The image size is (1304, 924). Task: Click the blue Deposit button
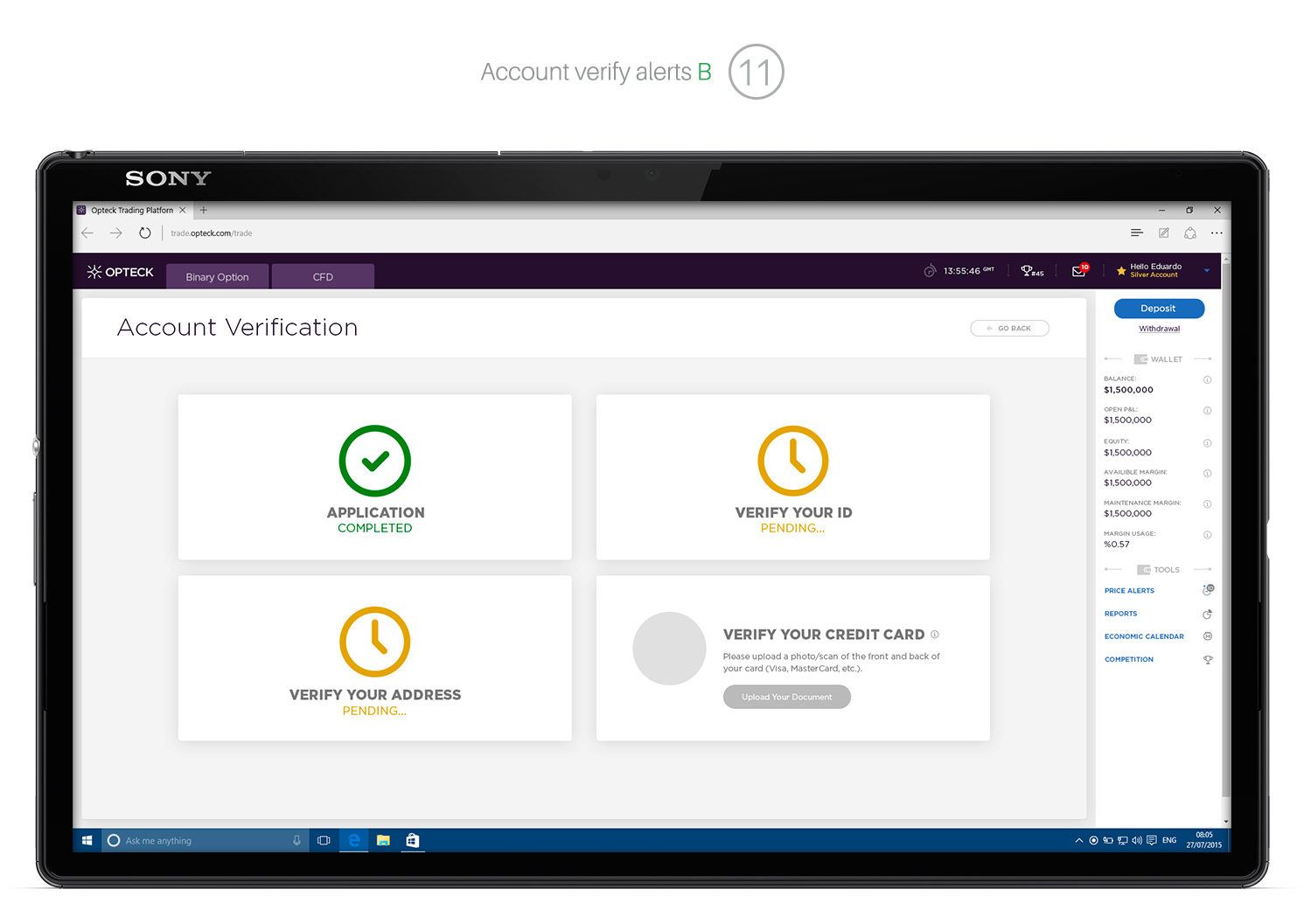coord(1159,309)
